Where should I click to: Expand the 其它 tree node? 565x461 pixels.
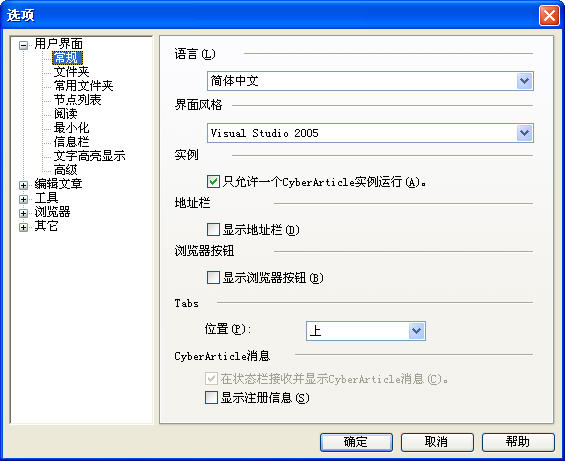(23, 227)
